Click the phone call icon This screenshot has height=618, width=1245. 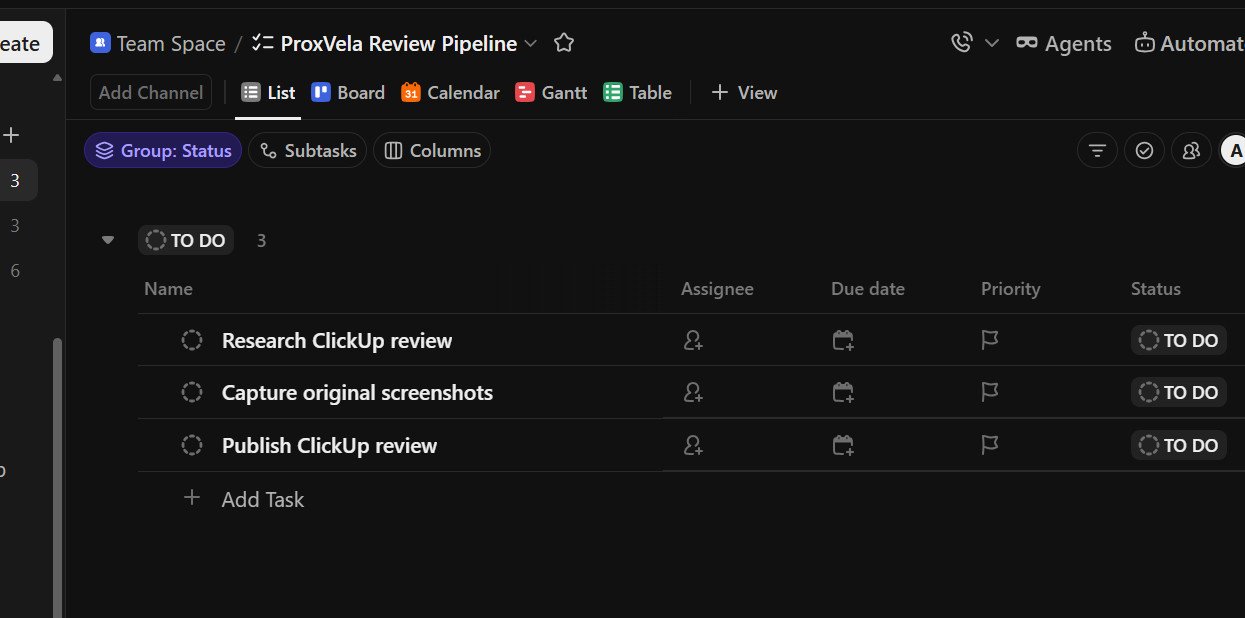(x=962, y=43)
